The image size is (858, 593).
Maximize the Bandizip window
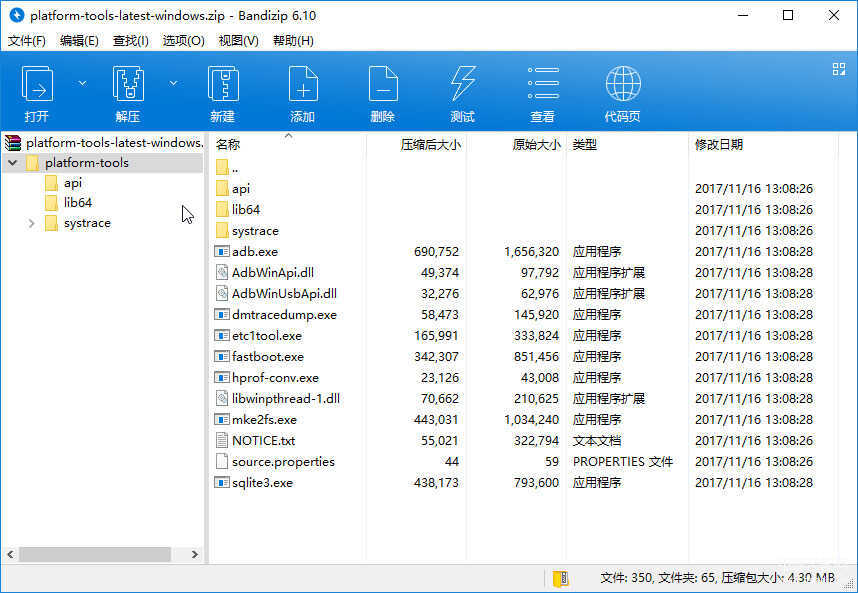coord(788,15)
